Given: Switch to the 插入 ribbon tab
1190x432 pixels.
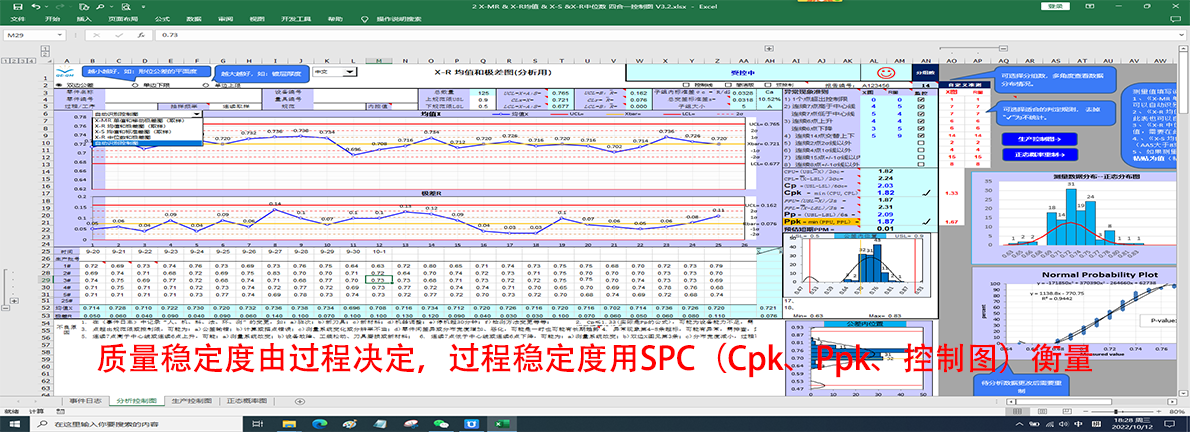Looking at the screenshot, I should point(84,18).
